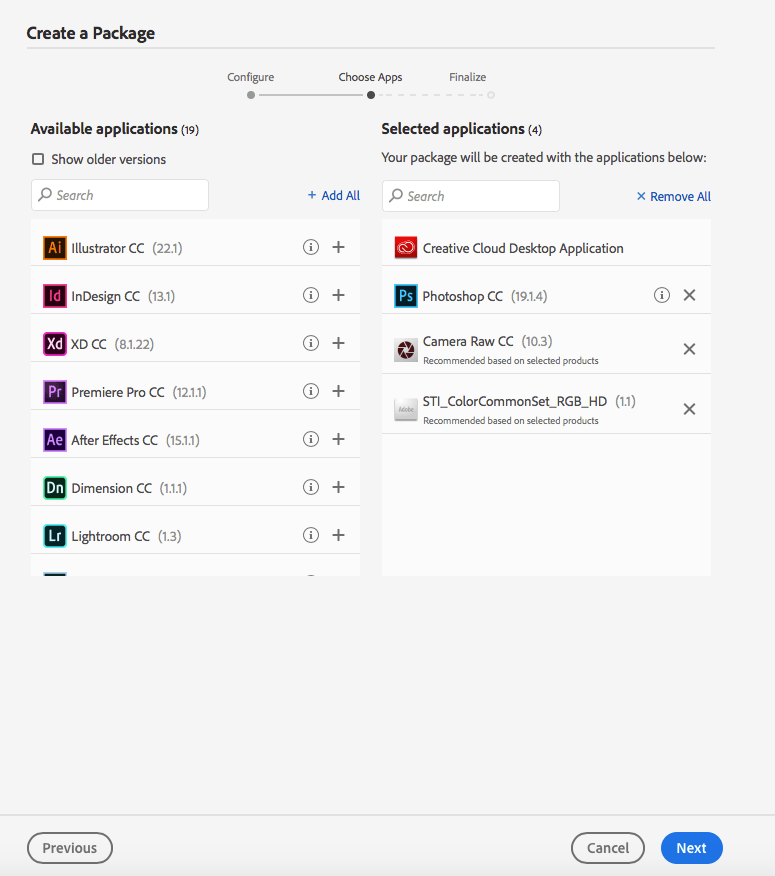Open info for Illustrator CC
The height and width of the screenshot is (876, 775).
coord(311,247)
